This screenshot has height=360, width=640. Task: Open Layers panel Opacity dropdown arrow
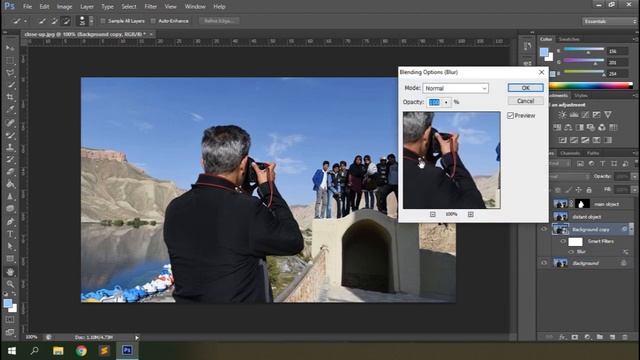[x=634, y=176]
